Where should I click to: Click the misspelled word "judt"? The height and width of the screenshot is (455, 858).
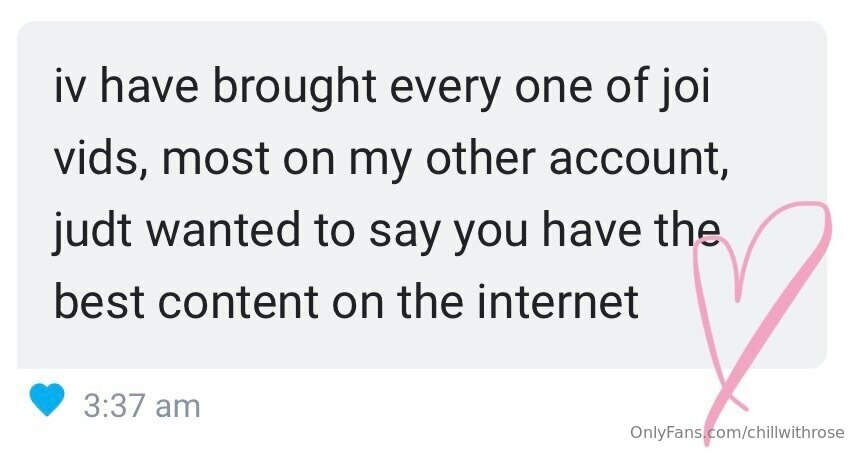[92, 231]
